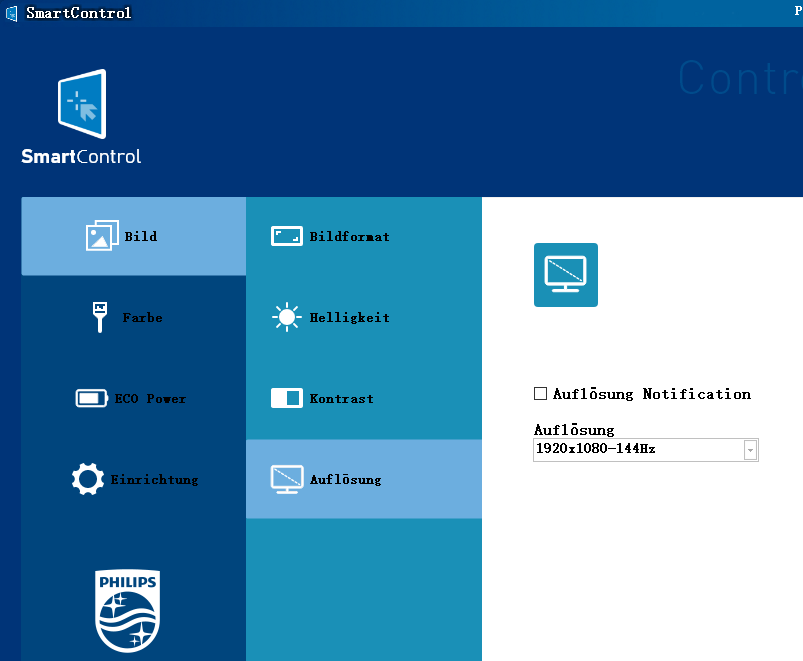The height and width of the screenshot is (661, 803).
Task: Click the Philips shield logo
Action: 128,610
